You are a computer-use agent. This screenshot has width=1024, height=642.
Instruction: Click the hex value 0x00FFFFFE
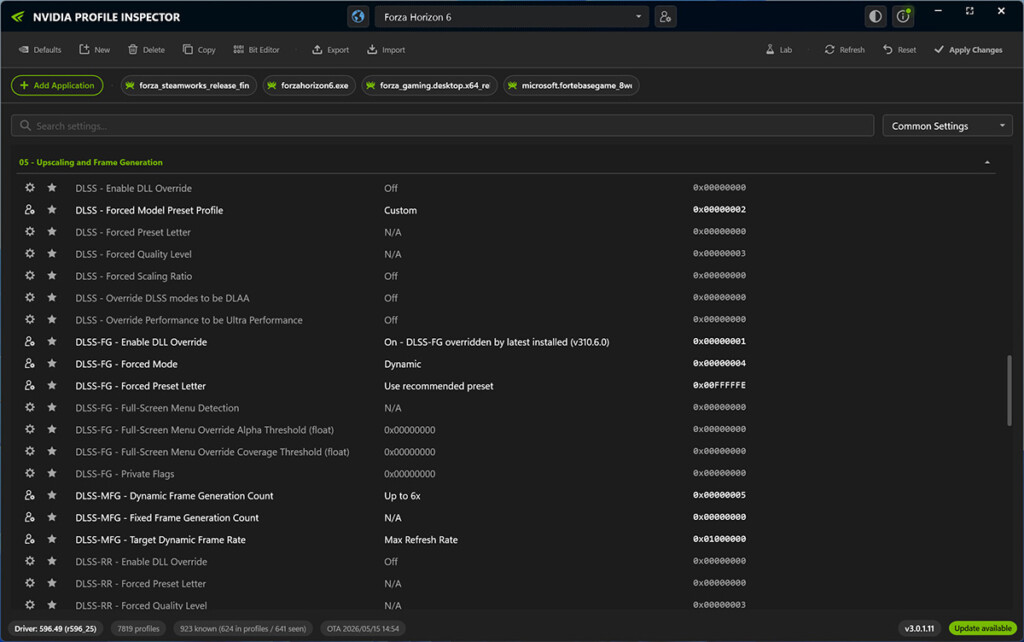[719, 385]
